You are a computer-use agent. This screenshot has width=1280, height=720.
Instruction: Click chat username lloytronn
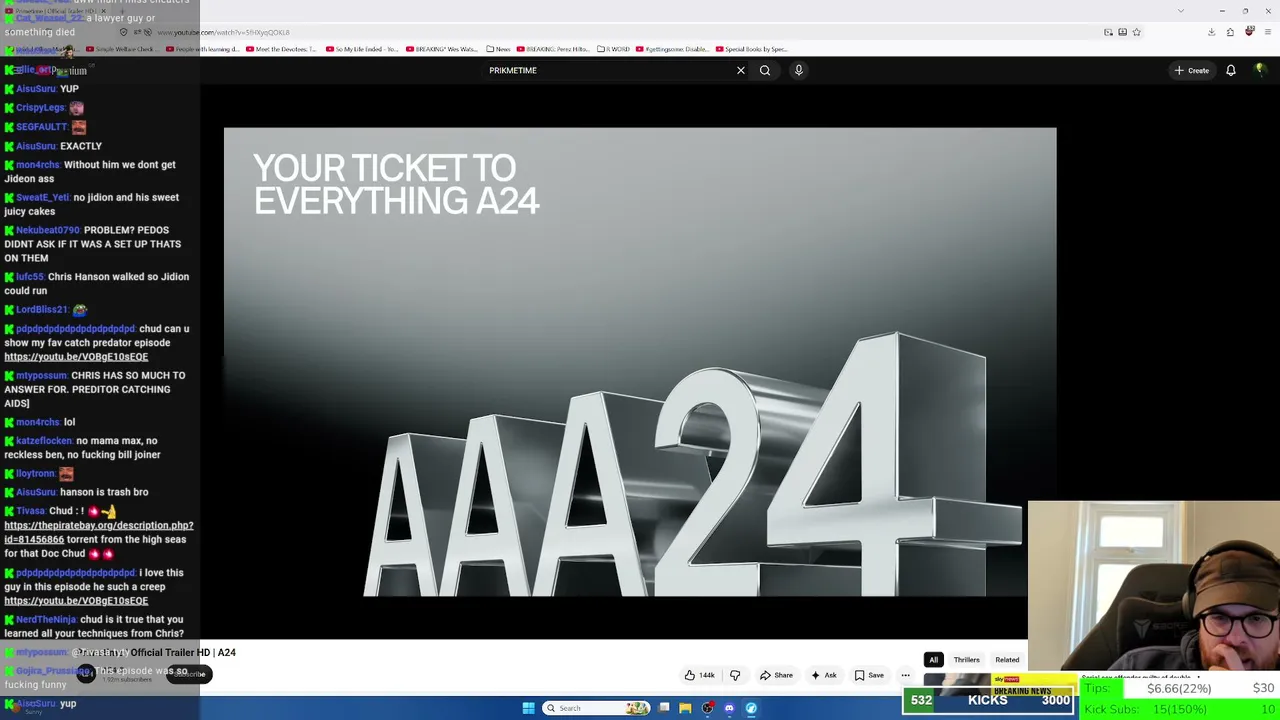(35, 474)
